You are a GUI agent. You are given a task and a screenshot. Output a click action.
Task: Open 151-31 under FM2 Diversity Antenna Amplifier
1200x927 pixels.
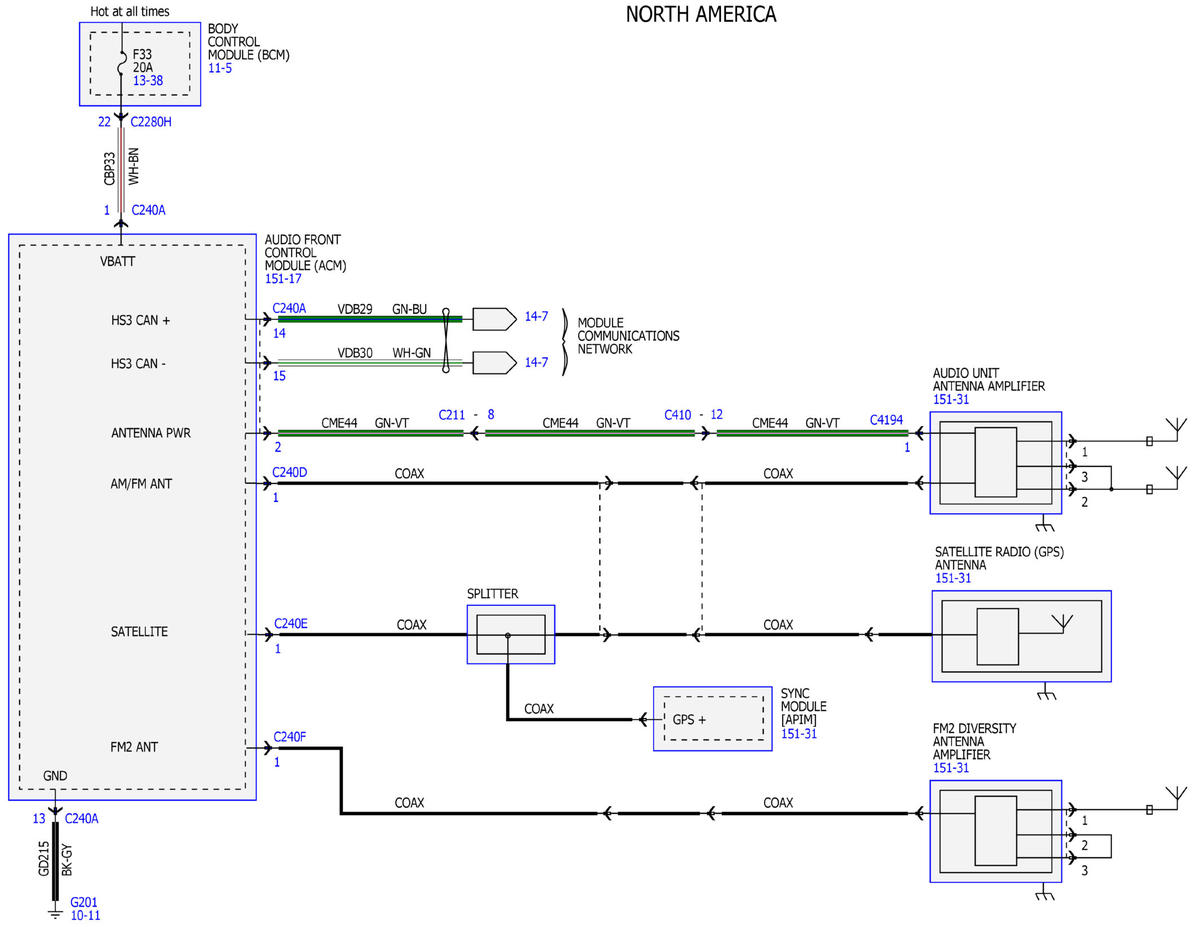coord(950,768)
